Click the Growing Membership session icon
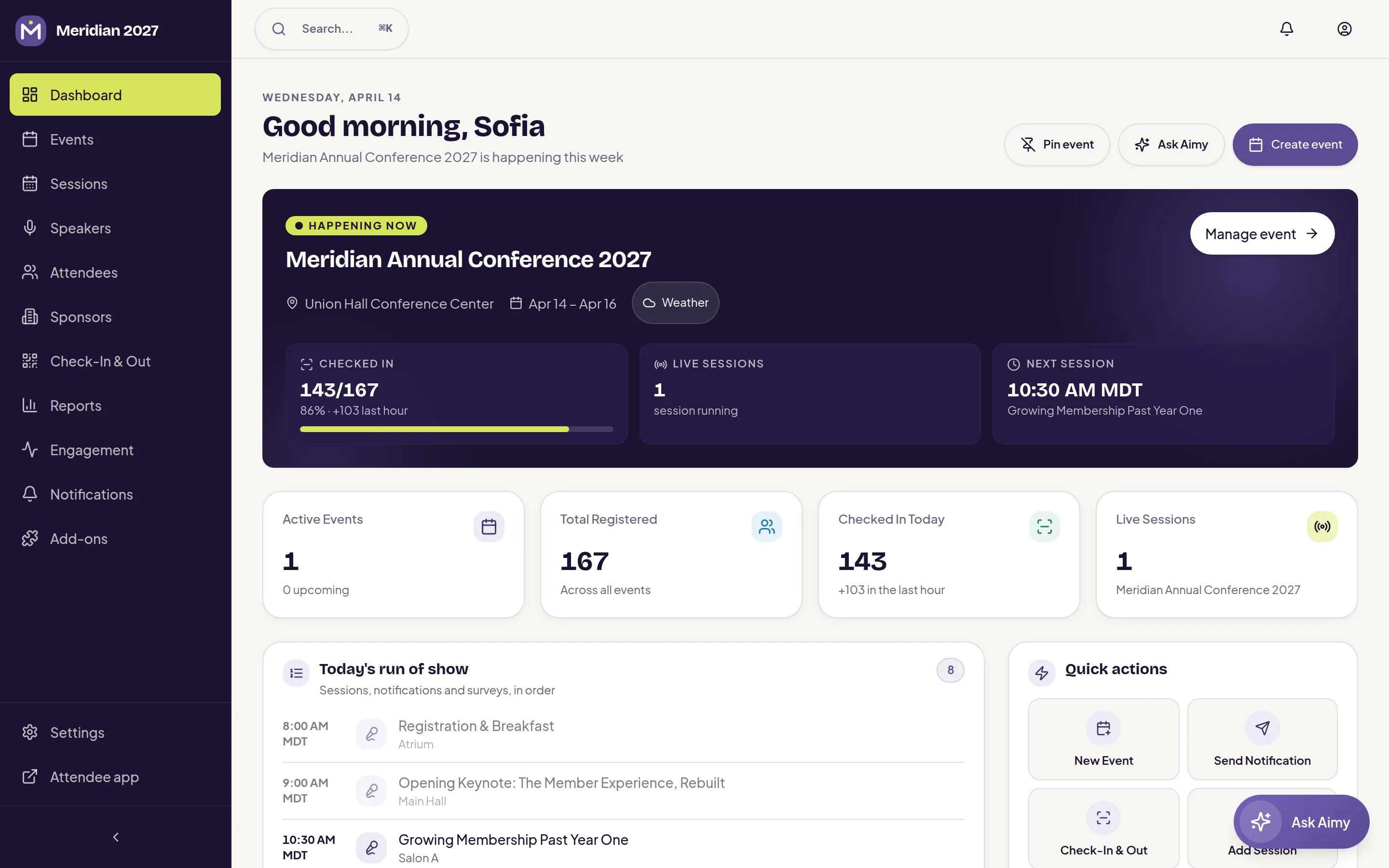 [371, 847]
